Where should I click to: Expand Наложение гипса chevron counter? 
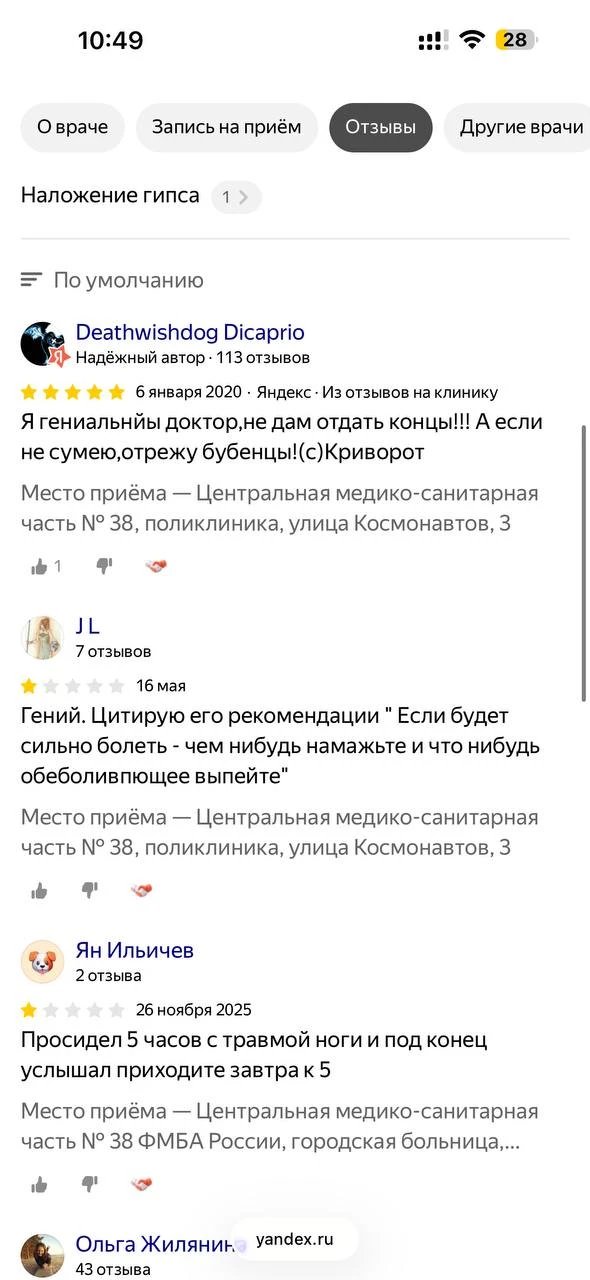coord(236,197)
